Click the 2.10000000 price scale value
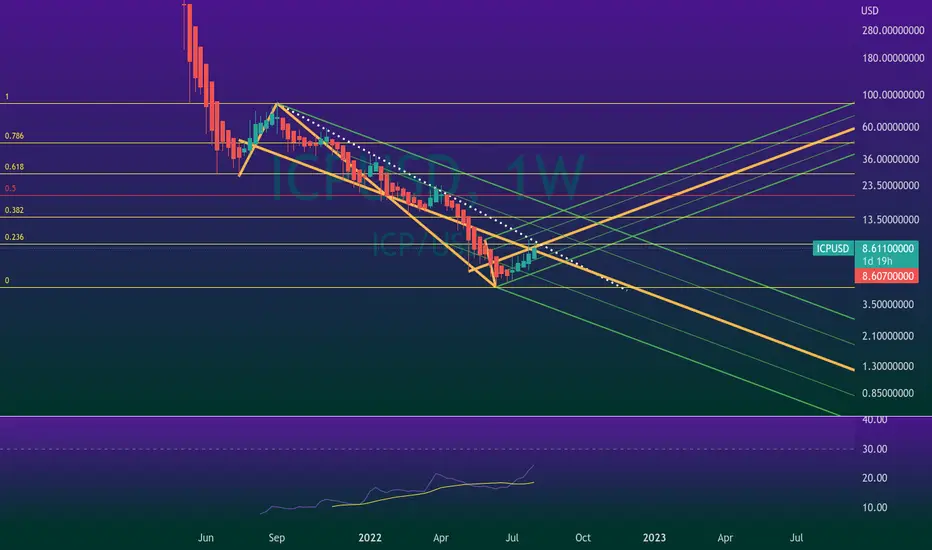The image size is (932, 550). coord(888,336)
